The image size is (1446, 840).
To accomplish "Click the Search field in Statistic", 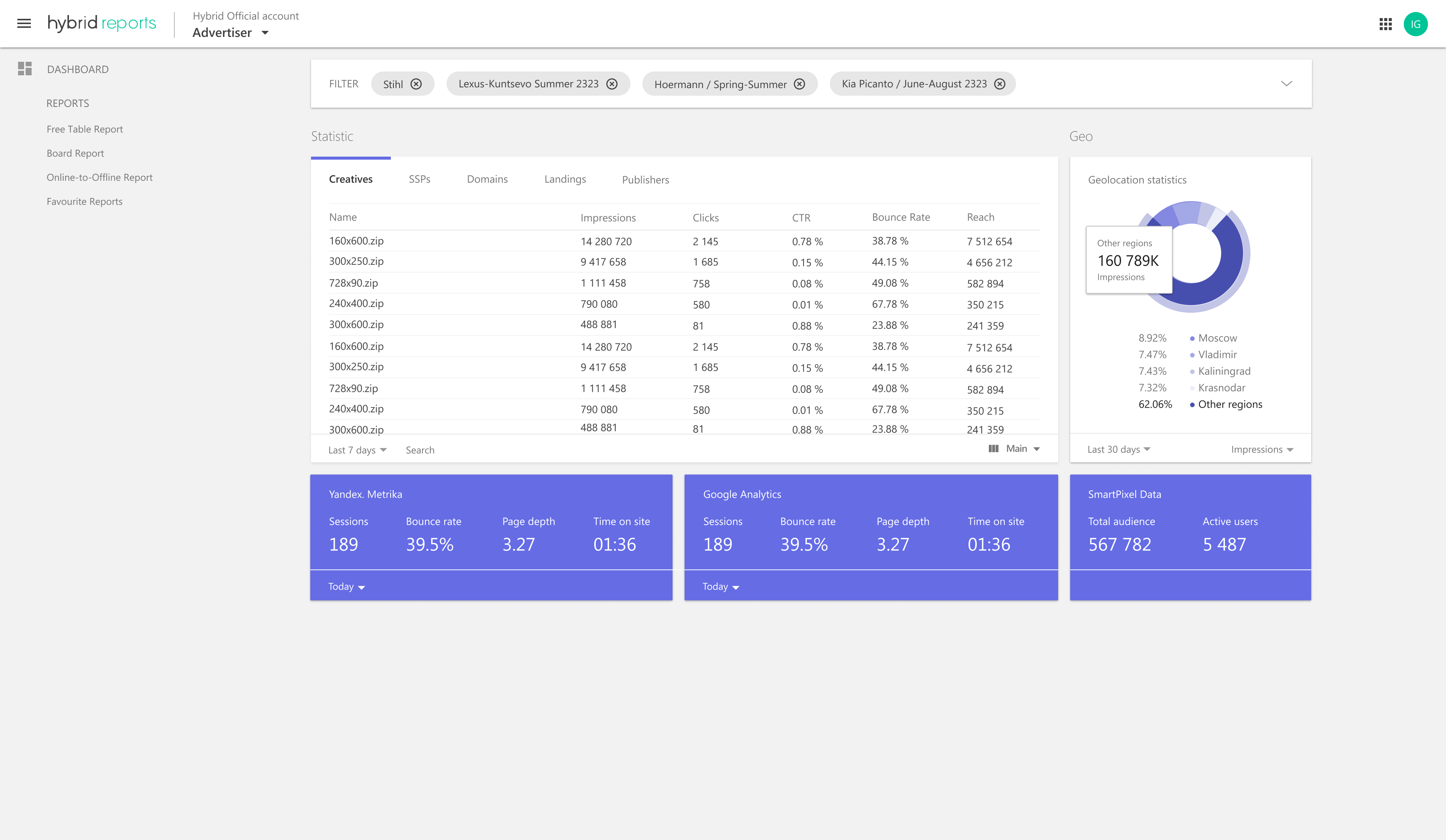I will click(420, 450).
